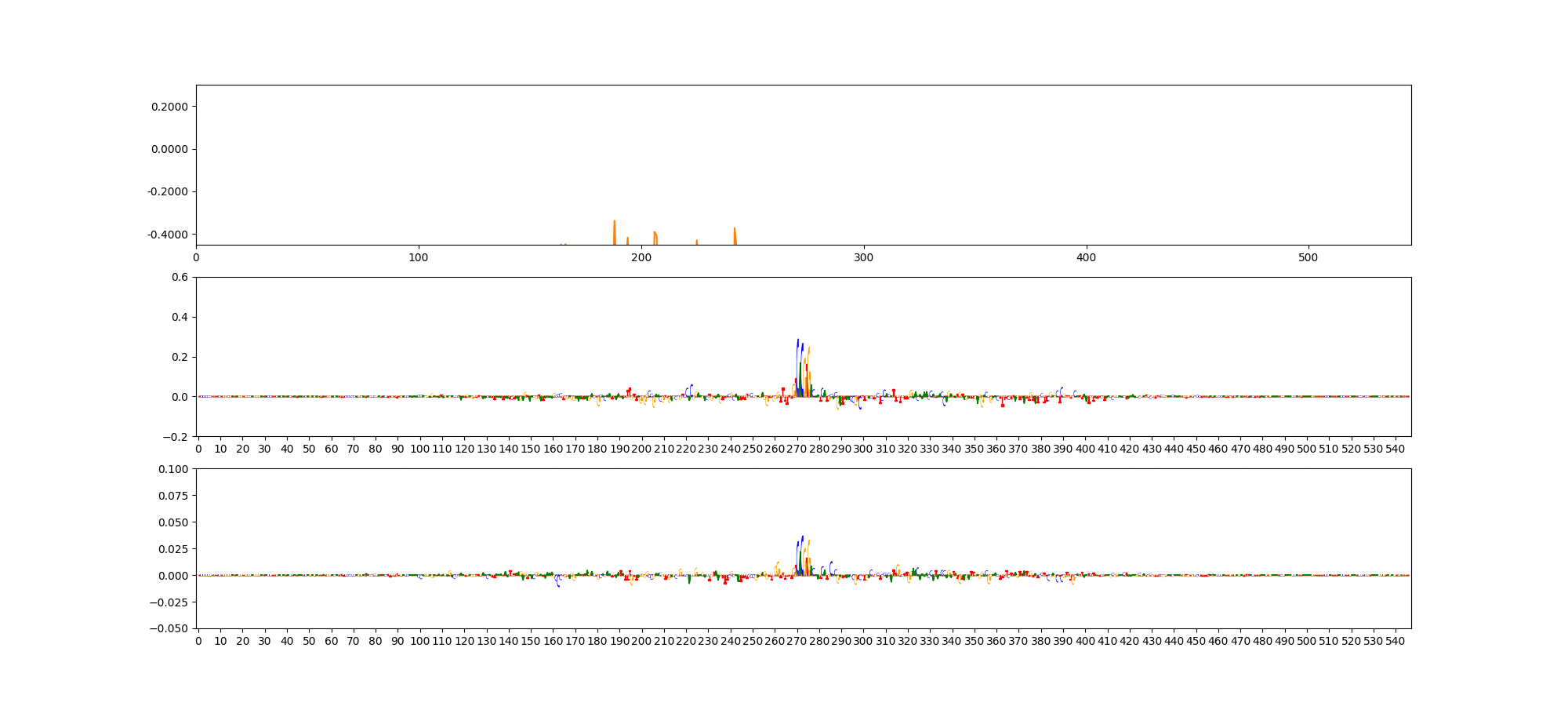Click the -0.4000 y-axis label in top plot
1568x706 pixels.
[169, 235]
